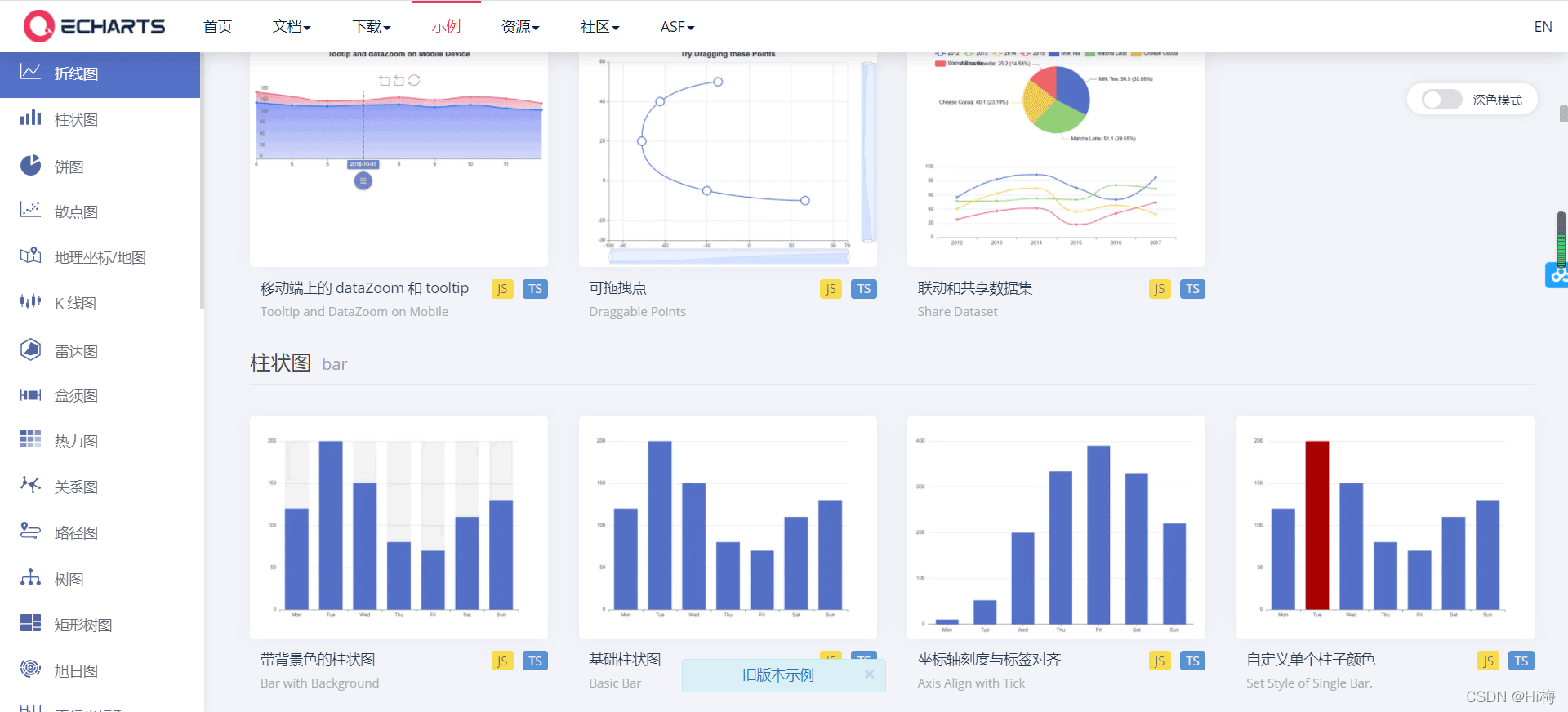
Task: Select the line chart icon in sidebar
Action: tap(31, 73)
